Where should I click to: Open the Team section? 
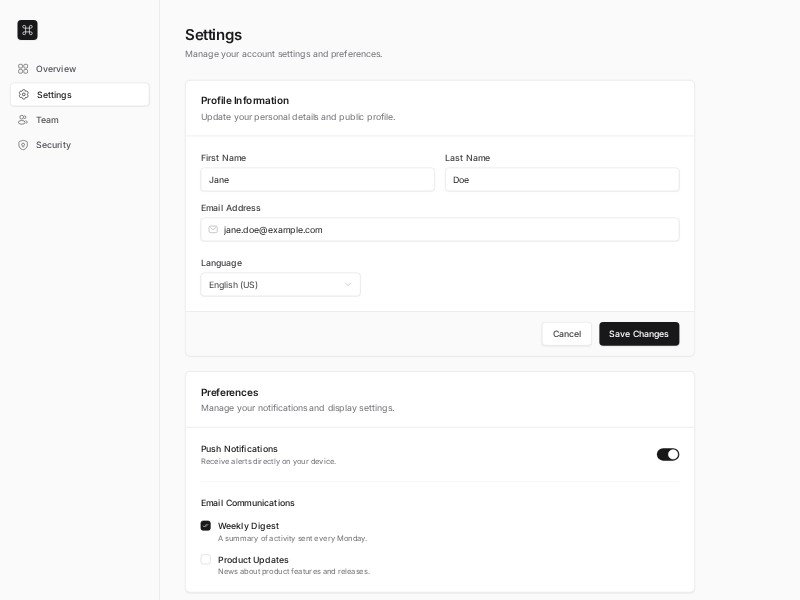pos(47,120)
